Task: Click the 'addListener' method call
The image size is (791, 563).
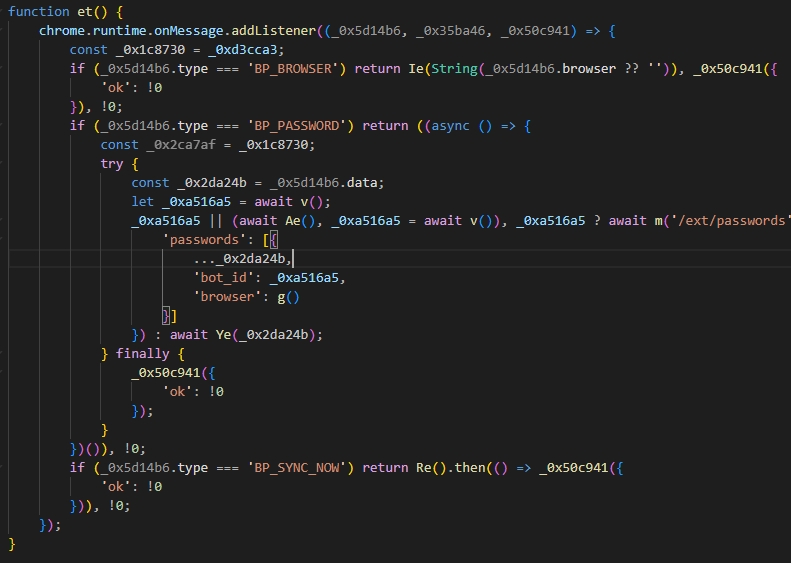Action: 273,31
